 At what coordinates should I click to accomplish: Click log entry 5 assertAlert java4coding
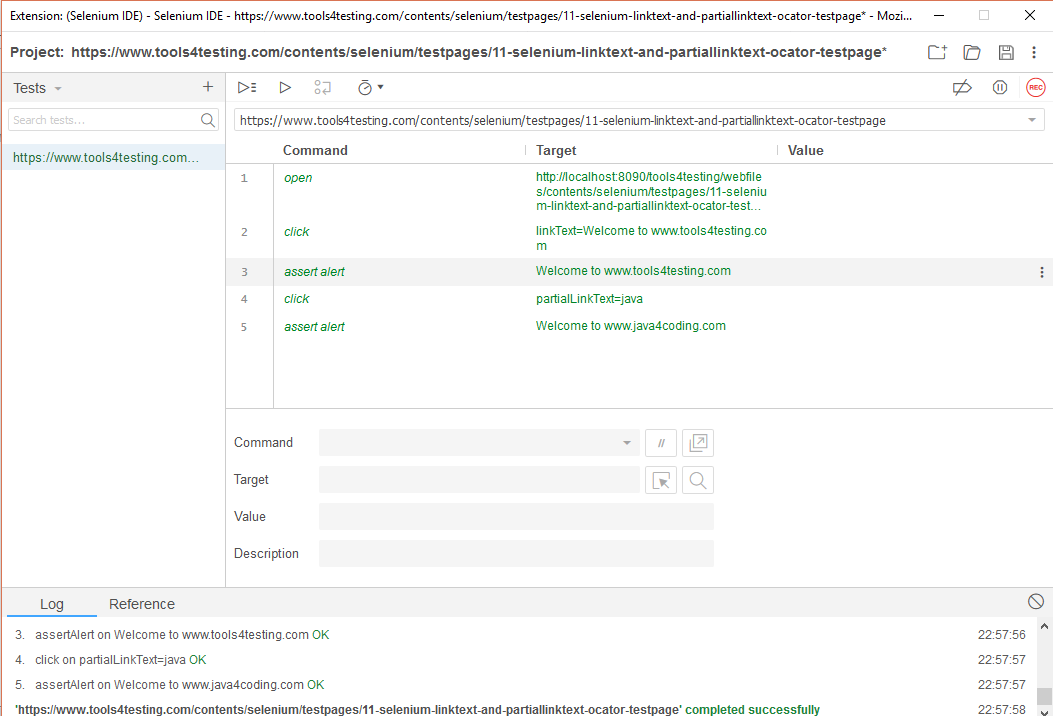coord(169,684)
